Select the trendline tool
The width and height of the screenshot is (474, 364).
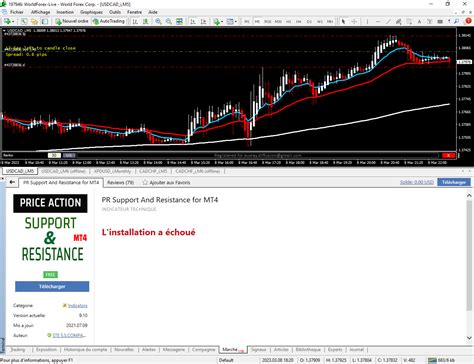point(388,21)
